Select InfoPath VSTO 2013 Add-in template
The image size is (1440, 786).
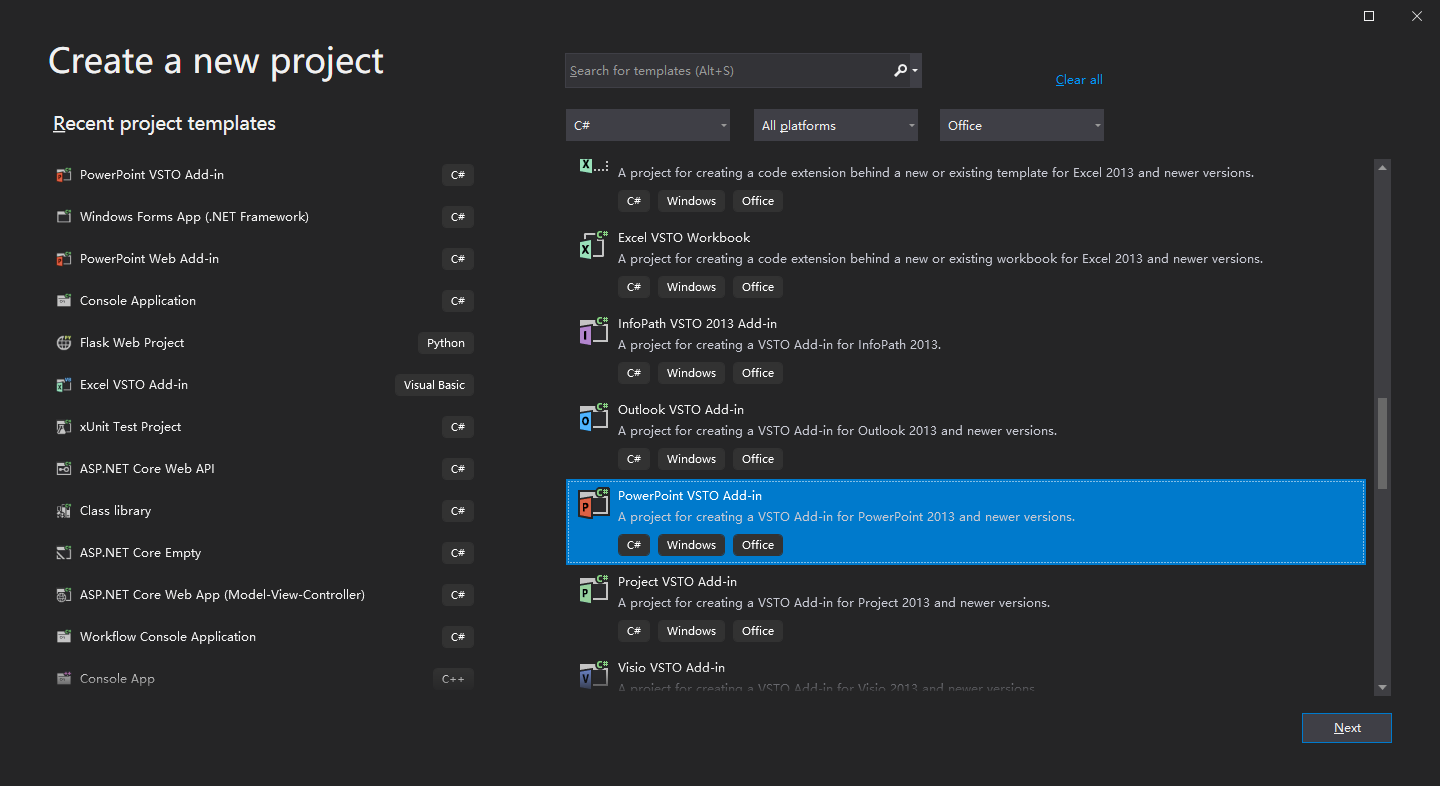(x=966, y=349)
